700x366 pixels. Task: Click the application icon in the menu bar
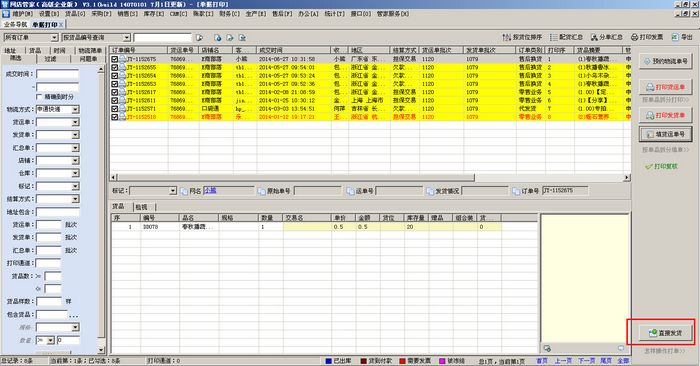pos(5,14)
